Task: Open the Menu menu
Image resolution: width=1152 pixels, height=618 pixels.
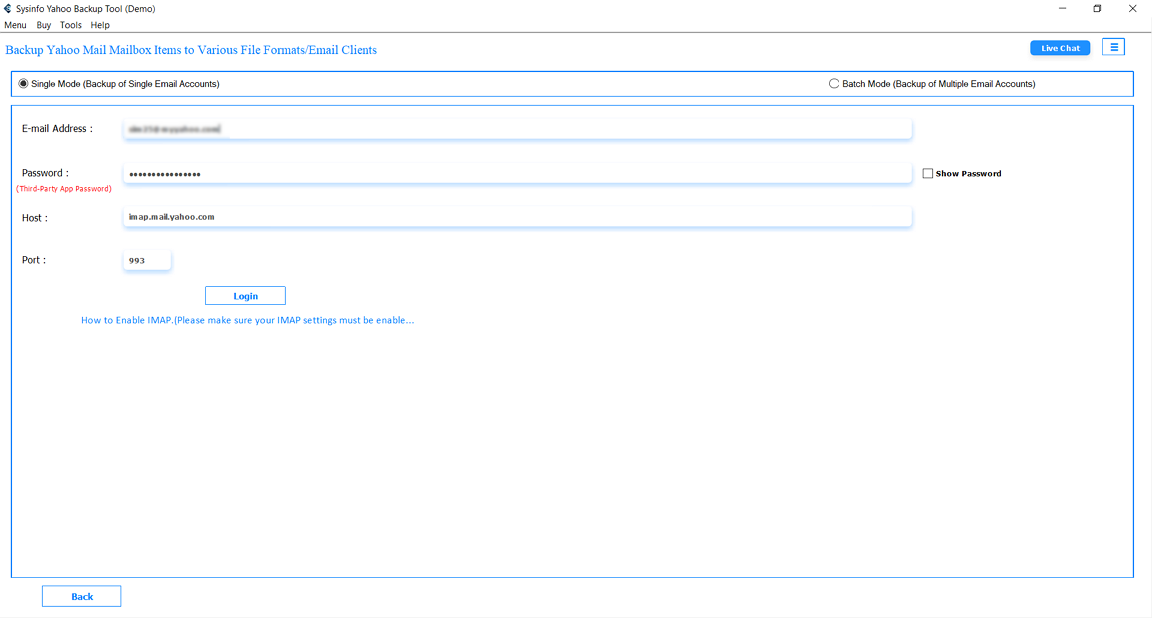Action: pos(15,25)
